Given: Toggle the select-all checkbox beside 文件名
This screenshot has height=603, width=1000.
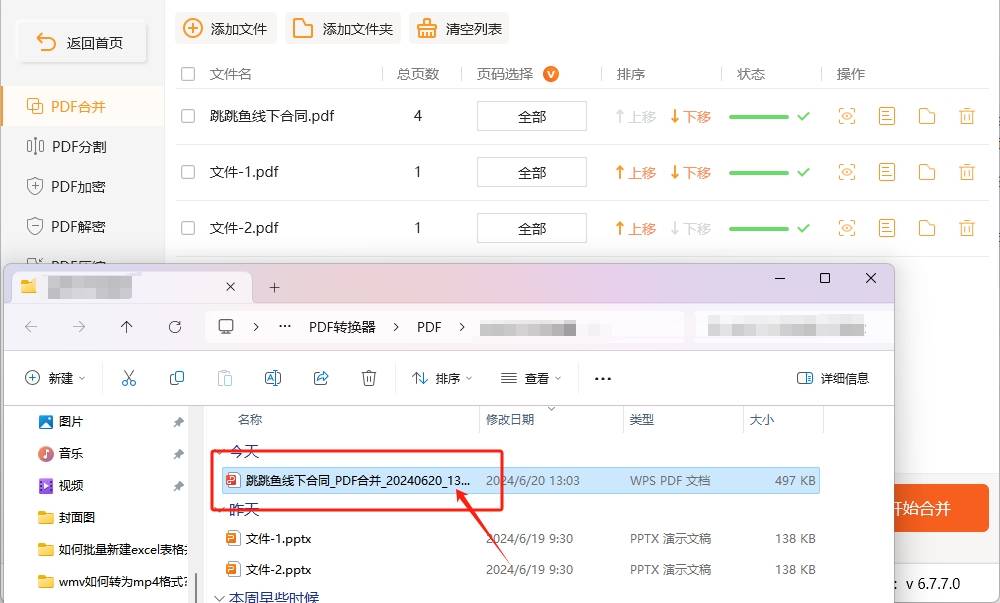Looking at the screenshot, I should pos(188,74).
